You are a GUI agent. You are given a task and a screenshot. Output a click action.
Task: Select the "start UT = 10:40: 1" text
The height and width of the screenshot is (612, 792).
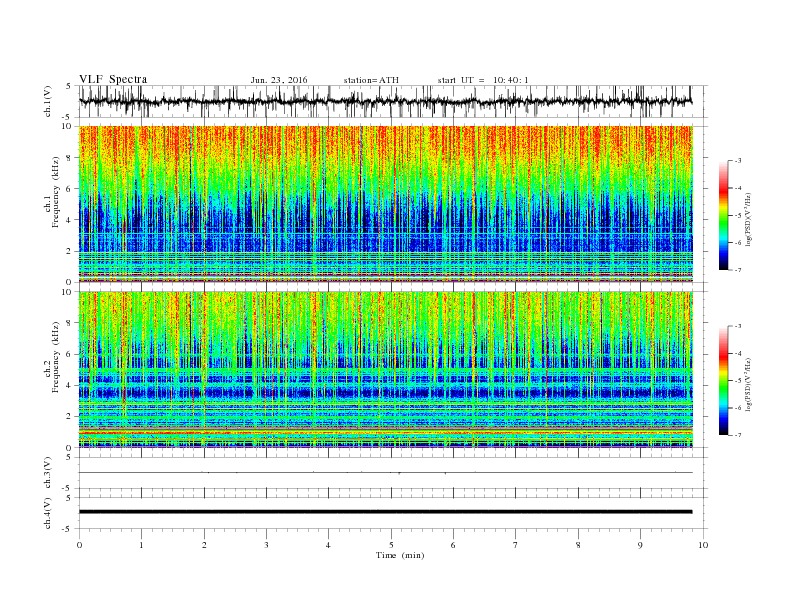(x=483, y=80)
